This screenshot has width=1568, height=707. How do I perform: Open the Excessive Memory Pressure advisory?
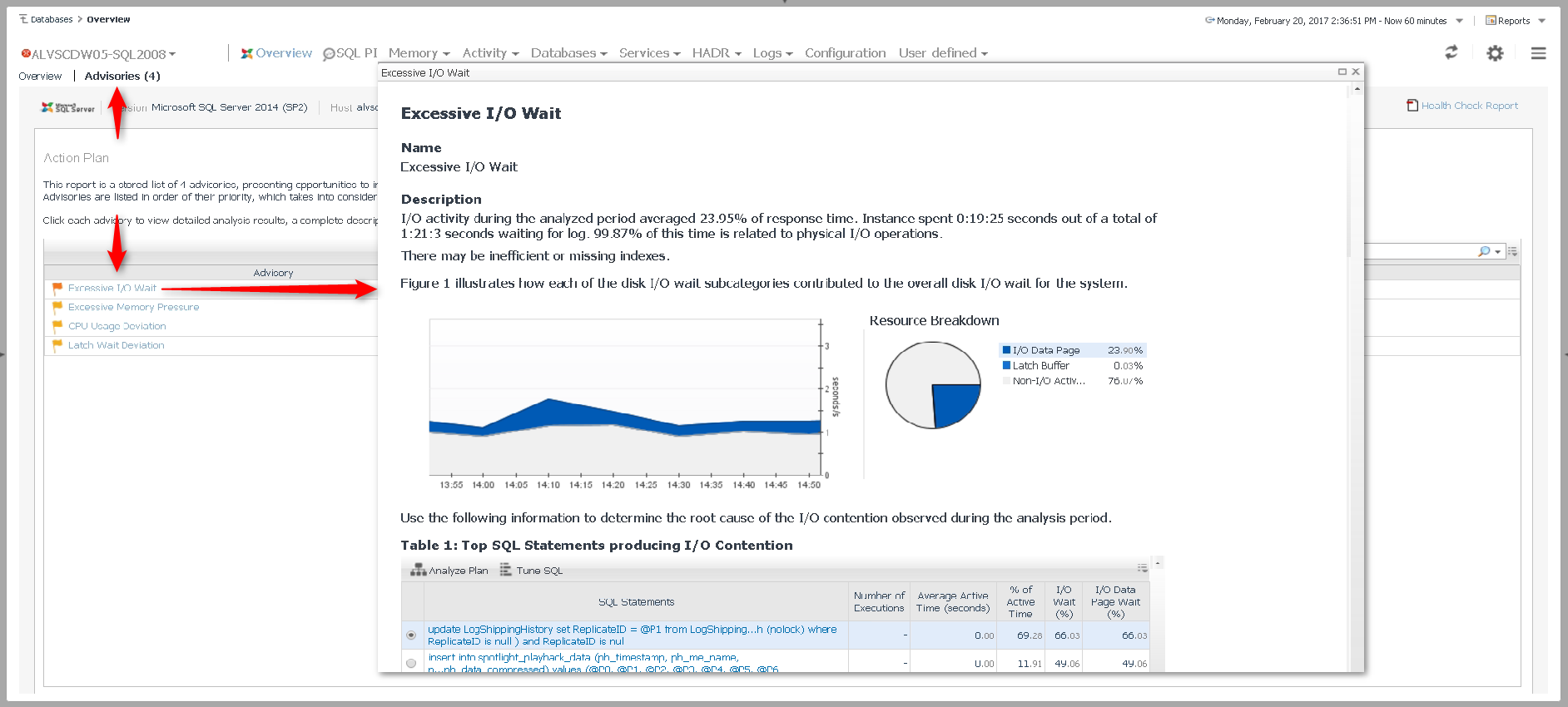pyautogui.click(x=133, y=307)
